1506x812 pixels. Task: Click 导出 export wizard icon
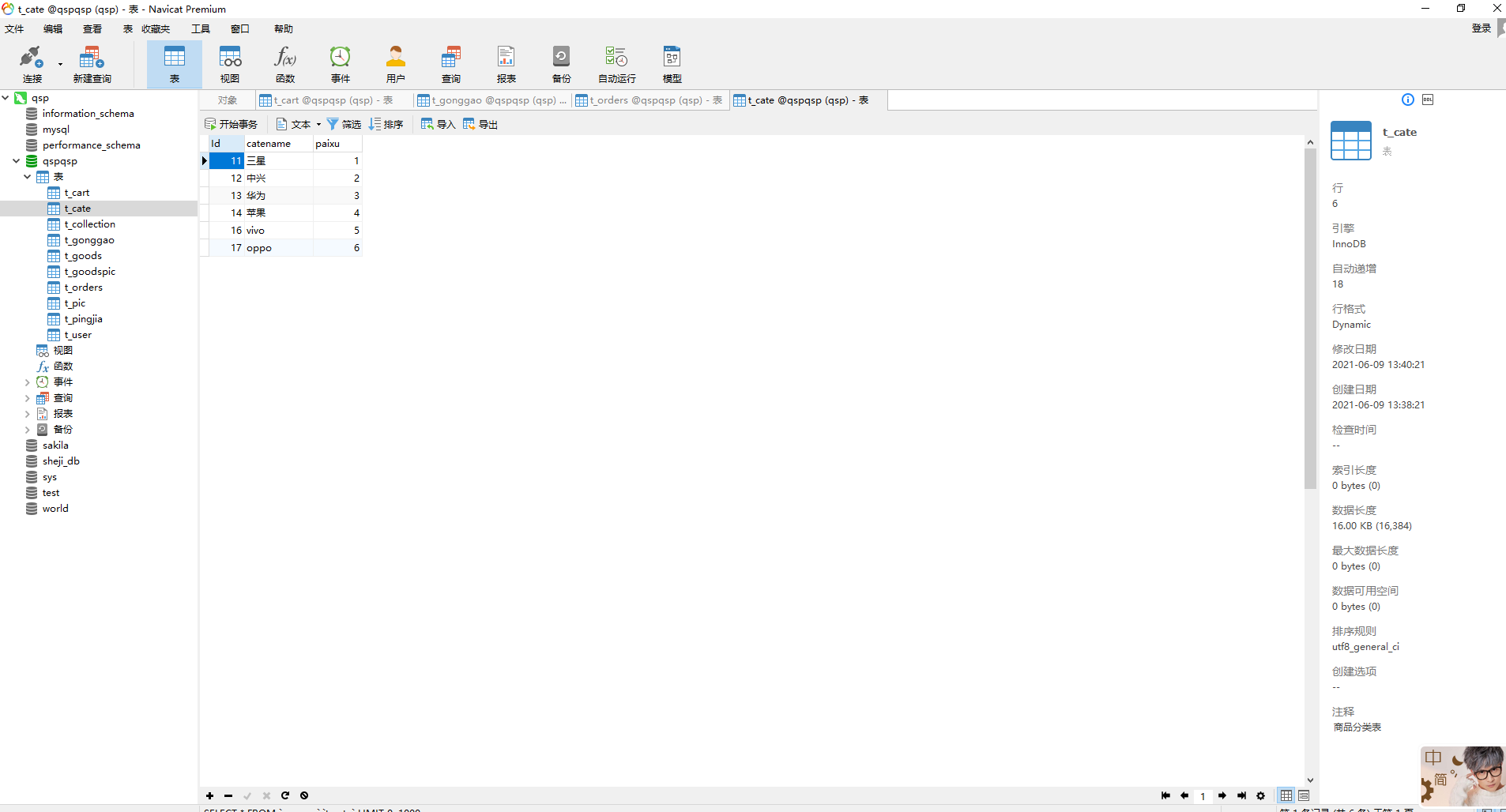click(x=480, y=124)
